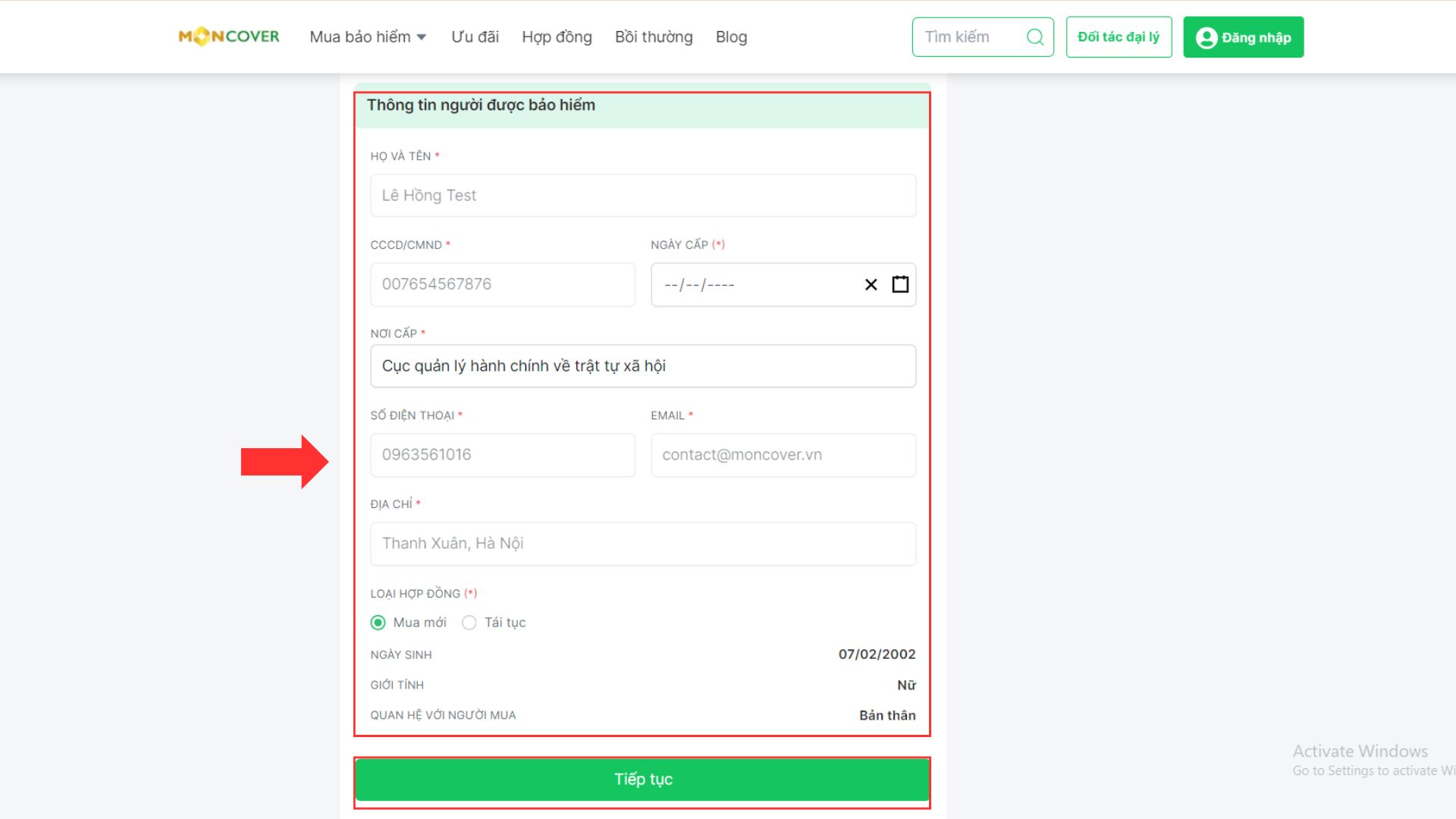Click the Thông tin người được bảo hiểm heading
Screen dimensions: 1456x819
point(481,105)
